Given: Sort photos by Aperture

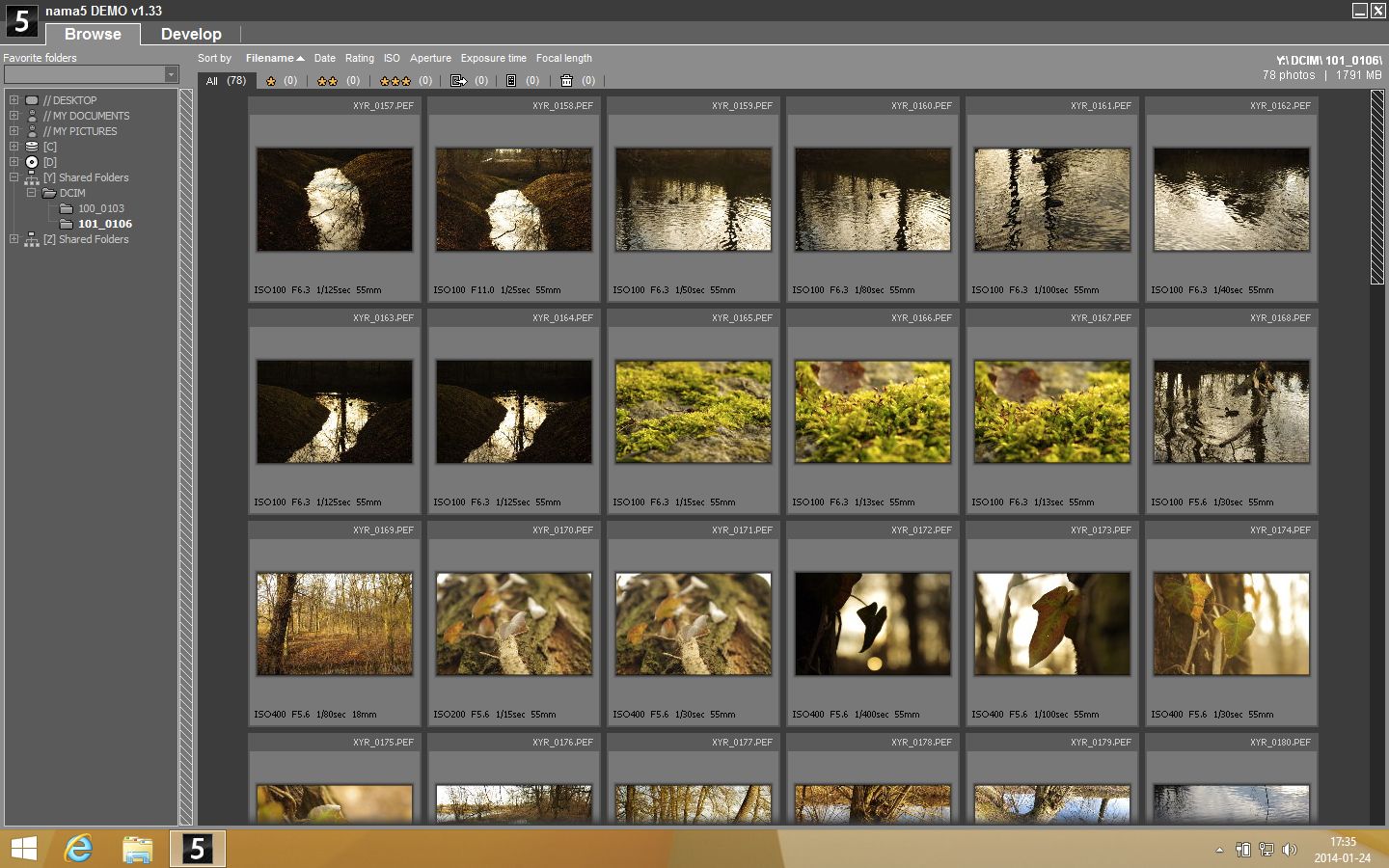Looking at the screenshot, I should tap(430, 58).
